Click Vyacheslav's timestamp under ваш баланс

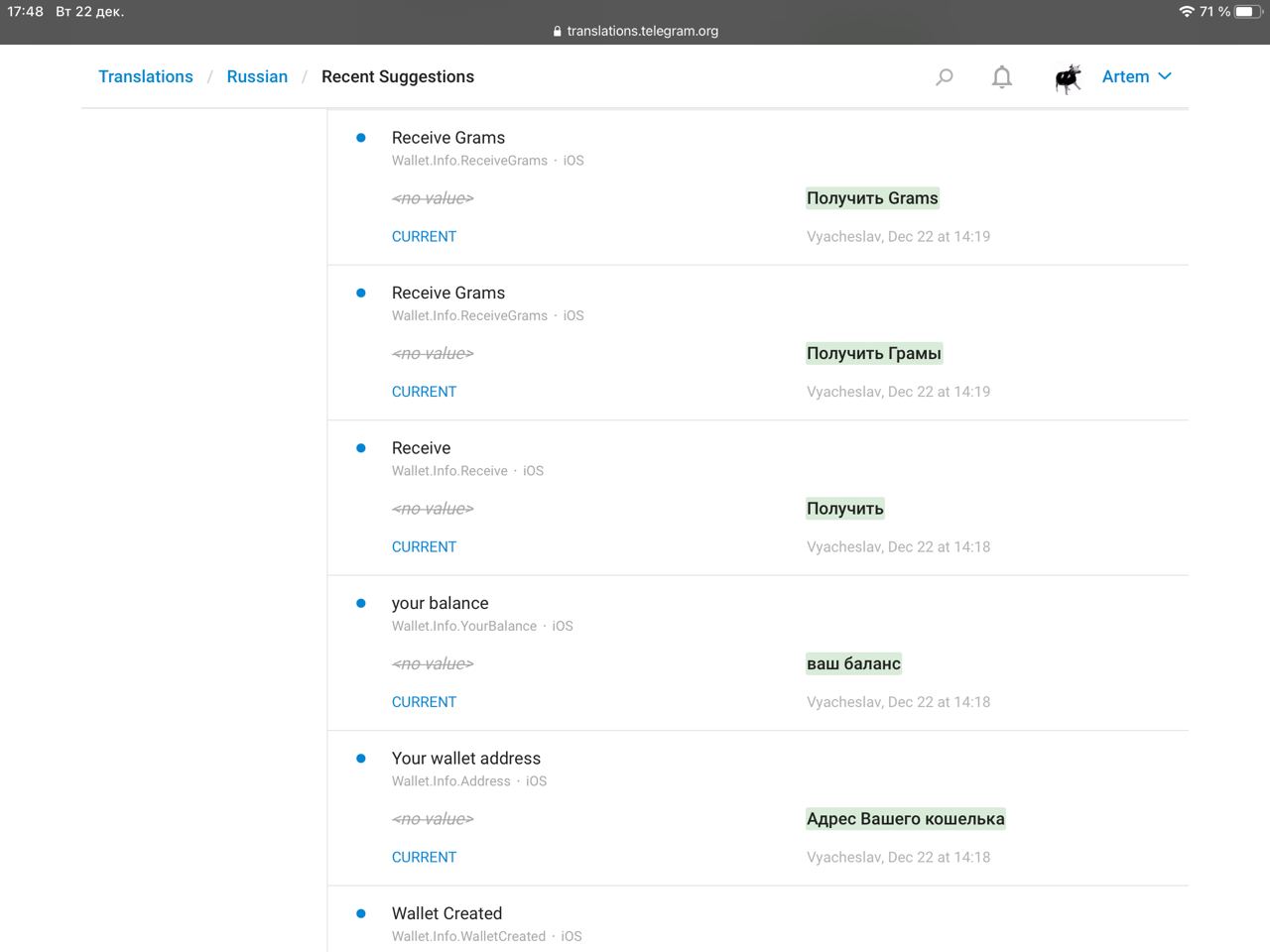click(898, 702)
